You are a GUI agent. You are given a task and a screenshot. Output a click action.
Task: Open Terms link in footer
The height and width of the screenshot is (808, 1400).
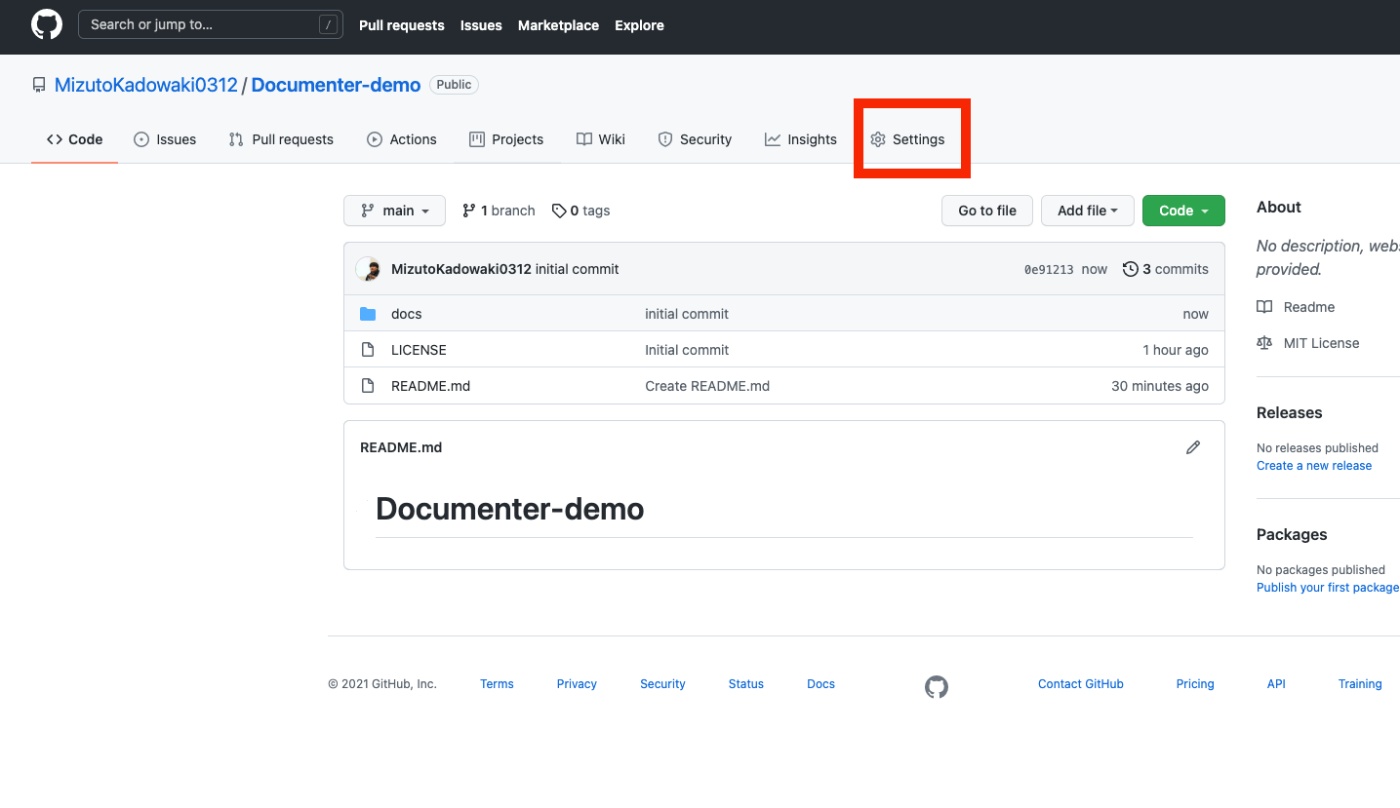pos(497,684)
